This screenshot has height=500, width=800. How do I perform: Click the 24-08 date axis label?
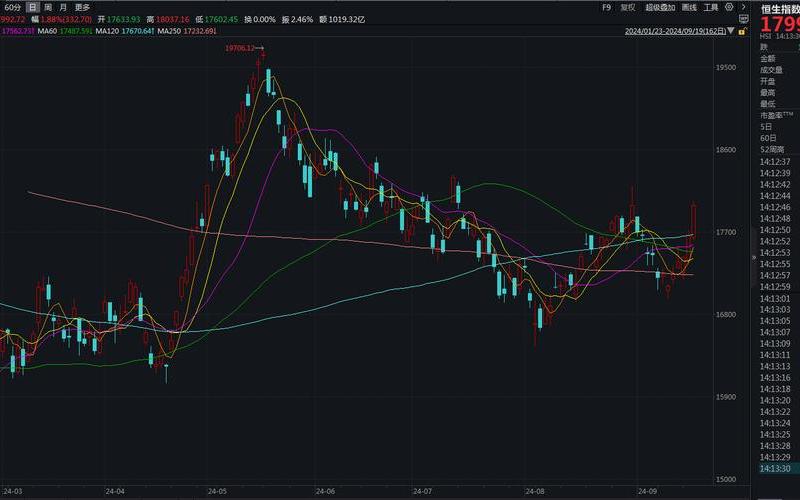click(x=535, y=491)
